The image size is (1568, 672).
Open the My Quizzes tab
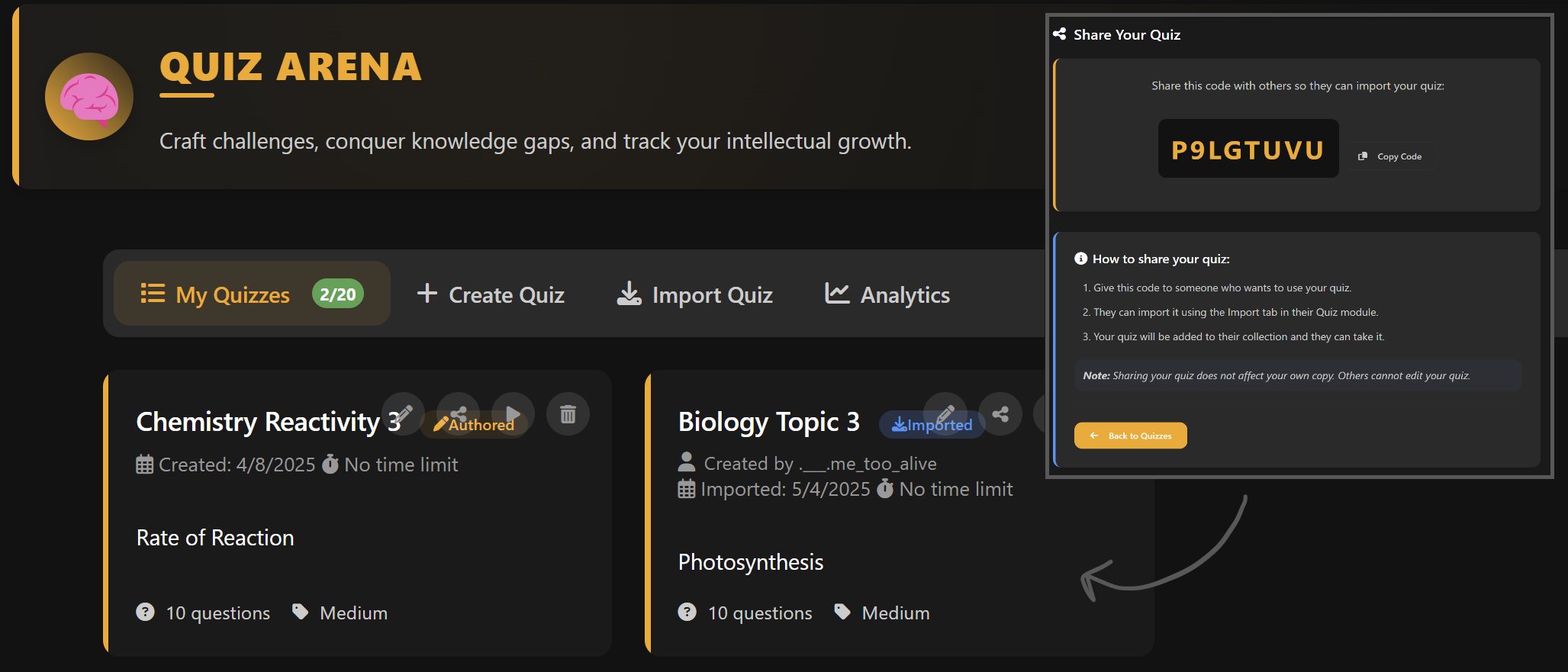233,294
